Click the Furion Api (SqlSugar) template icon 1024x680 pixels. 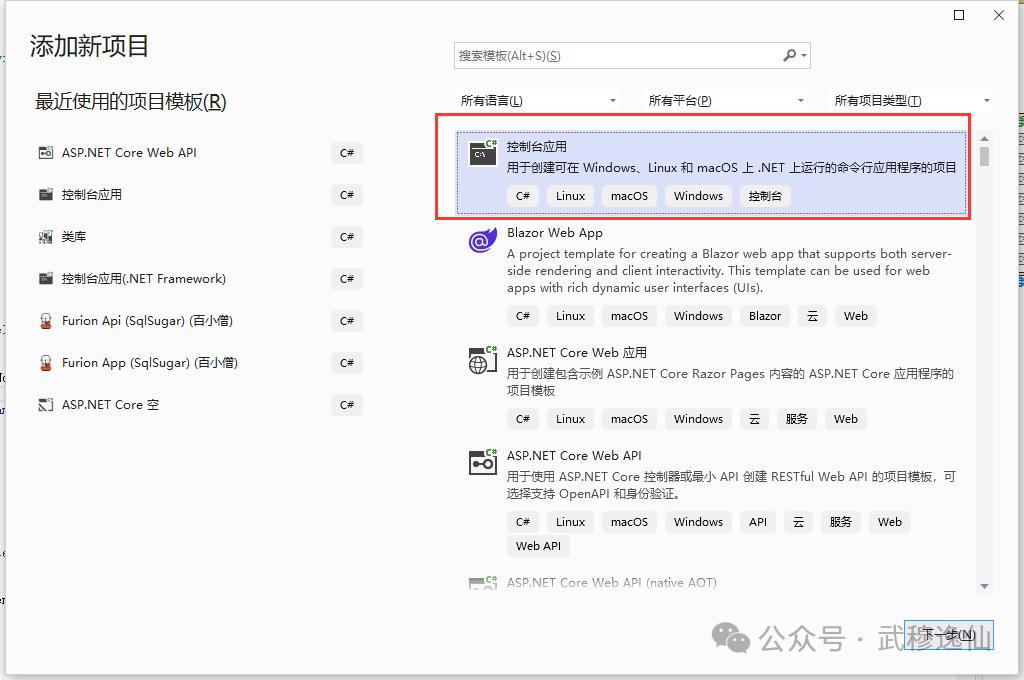pos(46,321)
